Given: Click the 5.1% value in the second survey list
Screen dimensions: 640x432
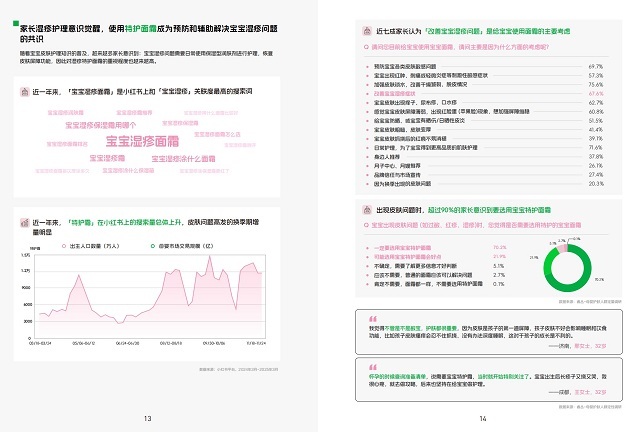Looking at the screenshot, I should click(499, 266).
